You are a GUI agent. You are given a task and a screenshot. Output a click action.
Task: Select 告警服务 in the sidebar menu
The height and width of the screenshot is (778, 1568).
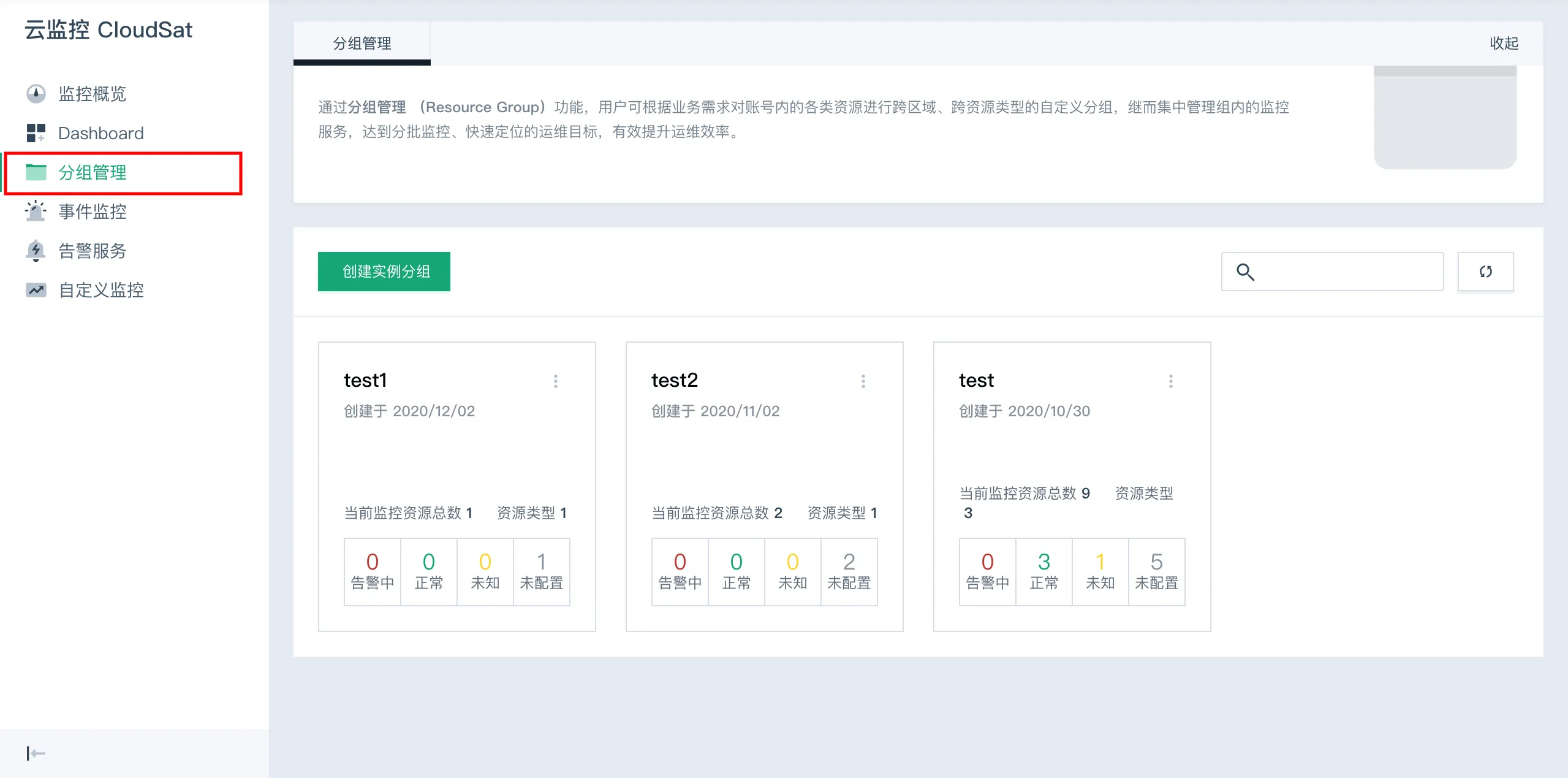(x=92, y=251)
